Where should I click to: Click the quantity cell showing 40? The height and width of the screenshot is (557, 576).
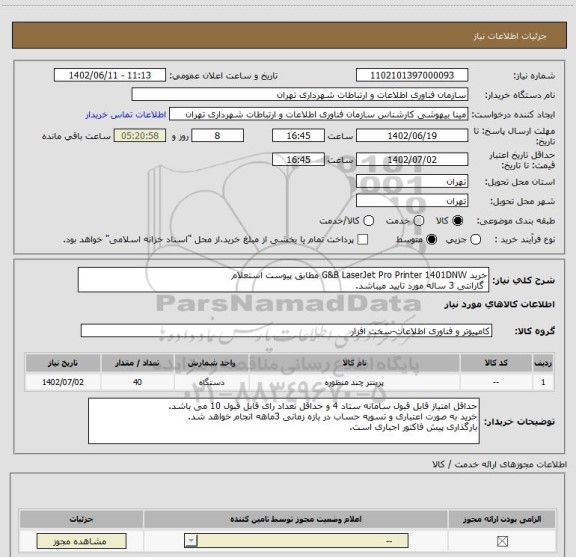pyautogui.click(x=137, y=382)
